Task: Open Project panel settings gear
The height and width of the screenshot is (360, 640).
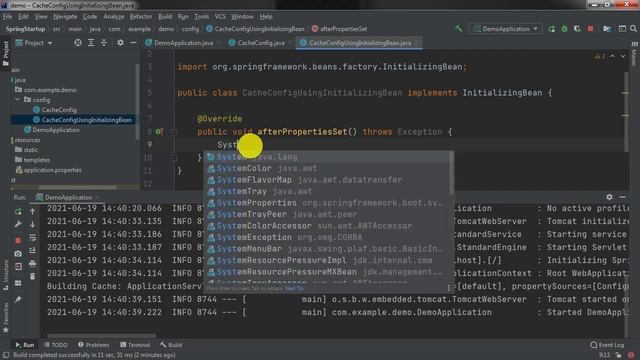Action: pyautogui.click(x=120, y=43)
